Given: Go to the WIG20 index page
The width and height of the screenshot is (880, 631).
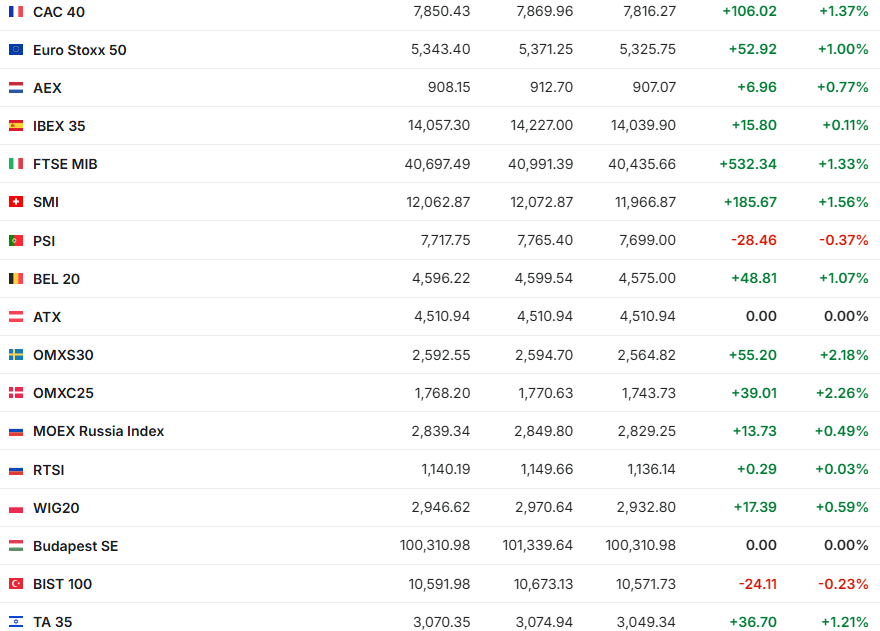Looking at the screenshot, I should click(x=56, y=508).
